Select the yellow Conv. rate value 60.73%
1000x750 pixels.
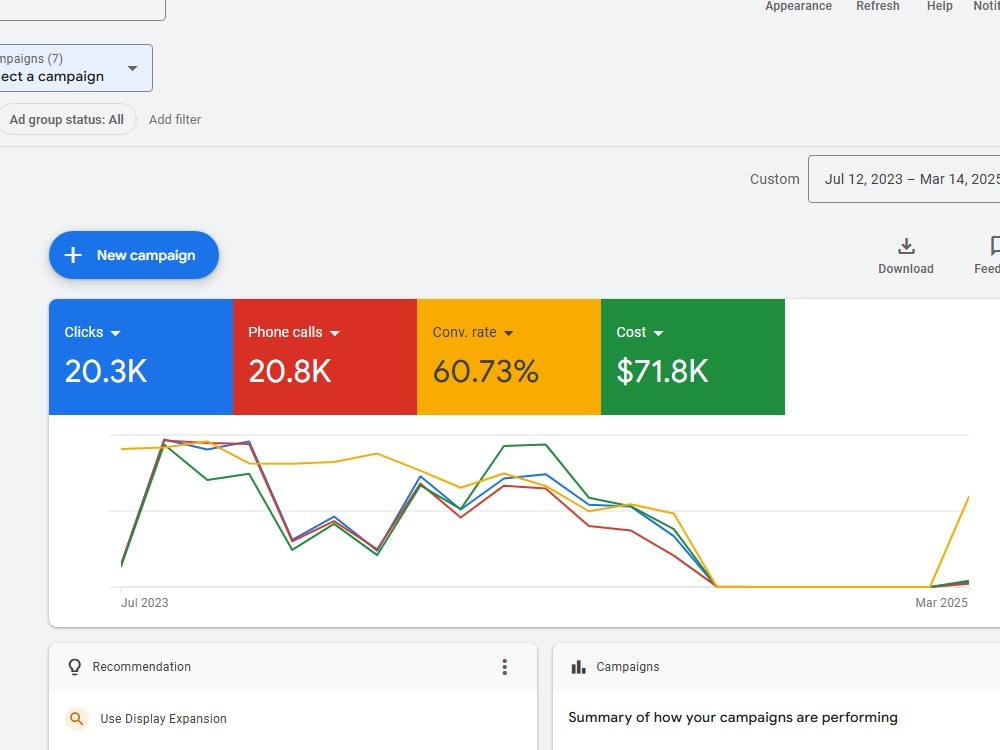(486, 371)
